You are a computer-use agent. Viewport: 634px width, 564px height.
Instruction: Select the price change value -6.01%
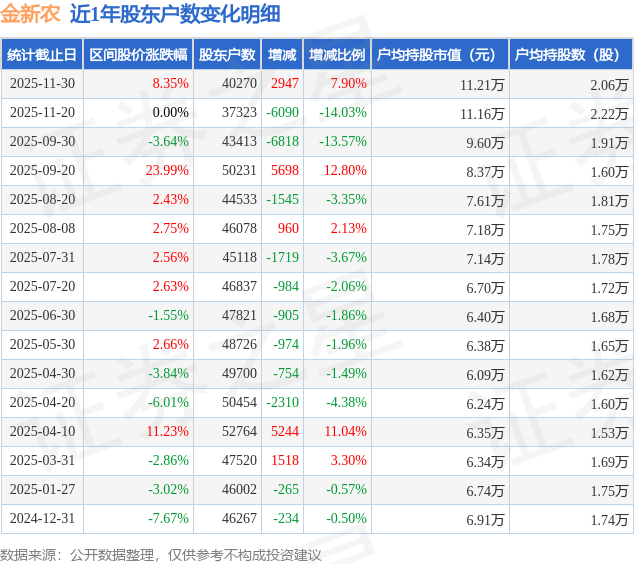point(168,403)
